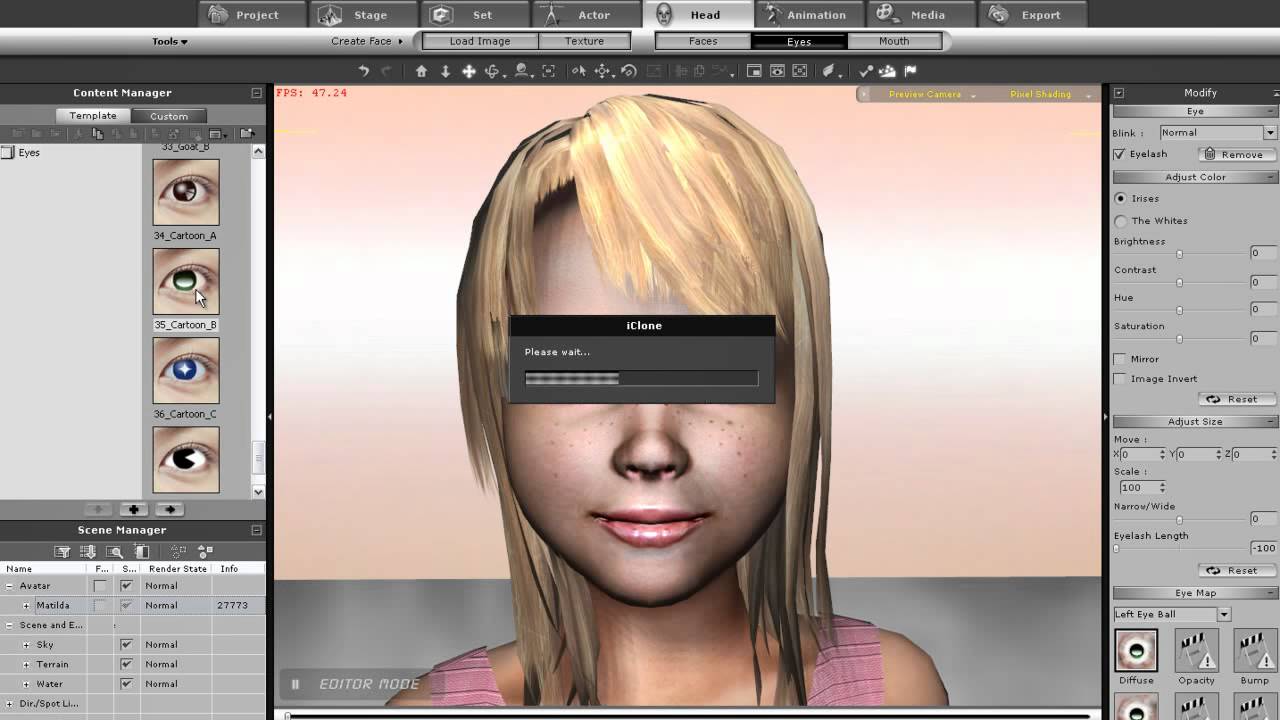Open the Custom content tab
Screen dimensions: 1280x720
click(169, 116)
